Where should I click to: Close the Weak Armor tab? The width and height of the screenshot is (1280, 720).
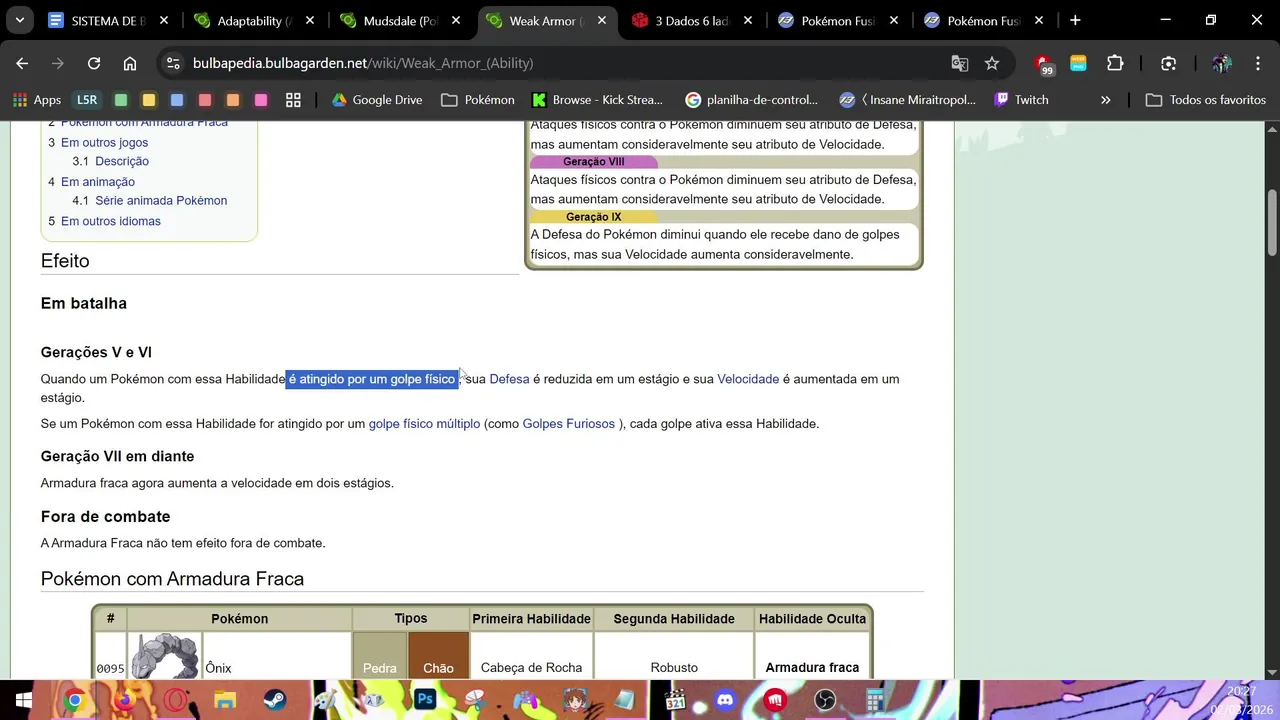click(x=602, y=20)
